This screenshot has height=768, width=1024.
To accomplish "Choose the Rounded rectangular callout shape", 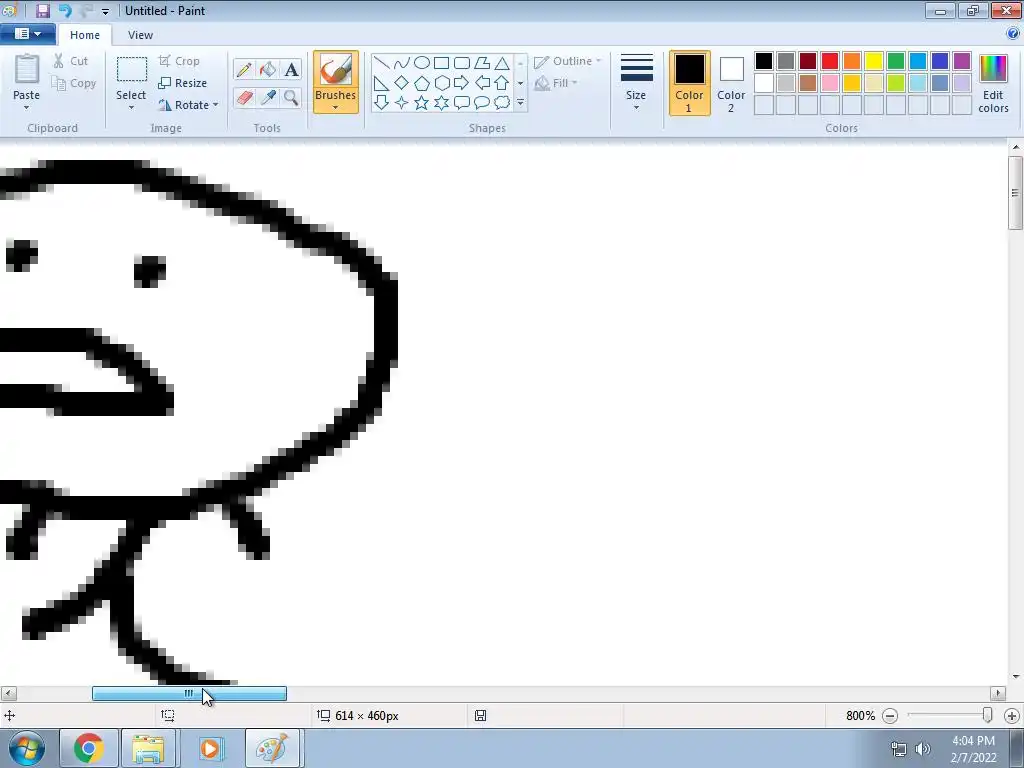I will 462,103.
